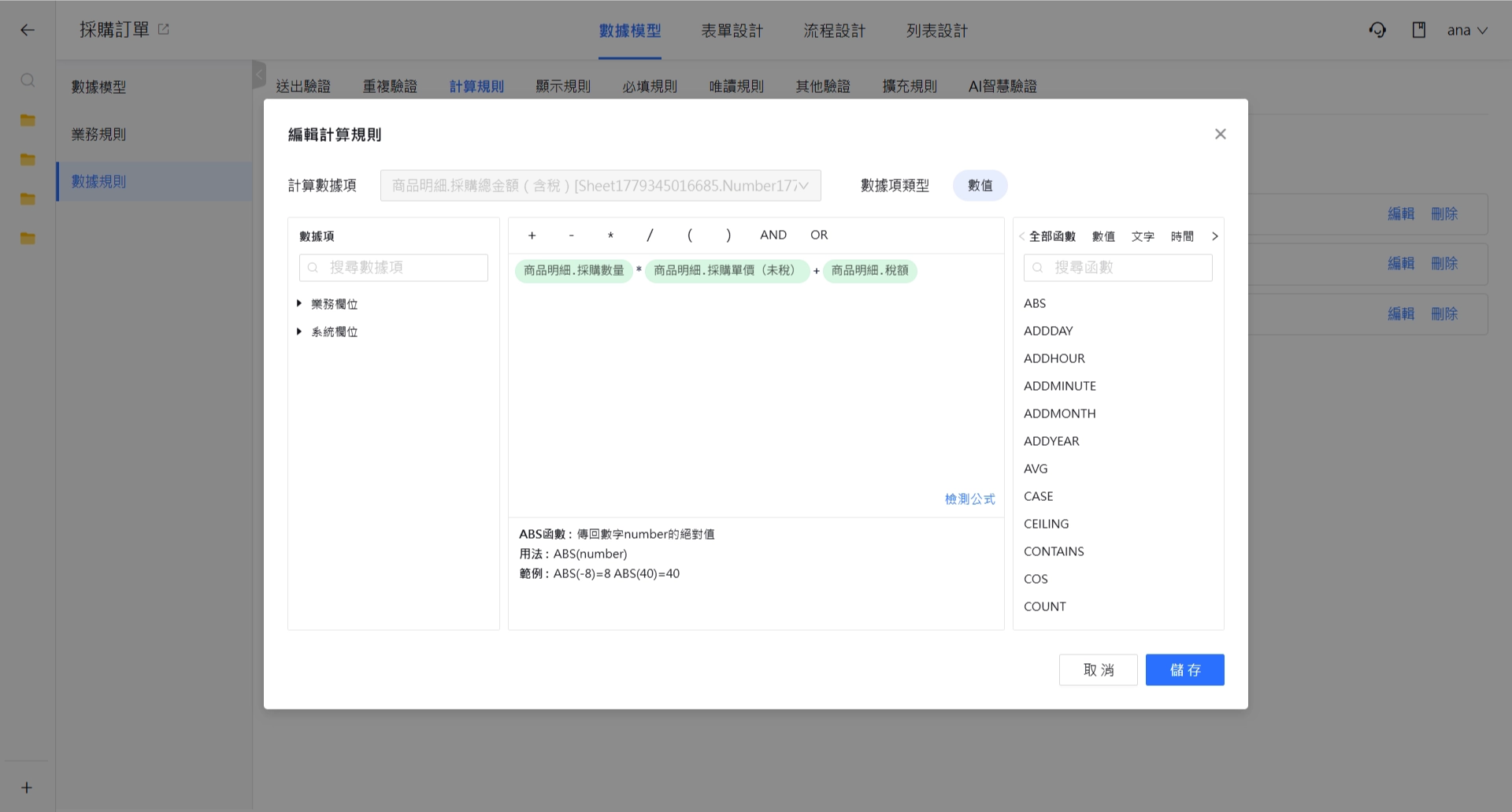This screenshot has width=1512, height=812.
Task: Select the 商品明細.稅額 formula chip
Action: click(x=870, y=271)
